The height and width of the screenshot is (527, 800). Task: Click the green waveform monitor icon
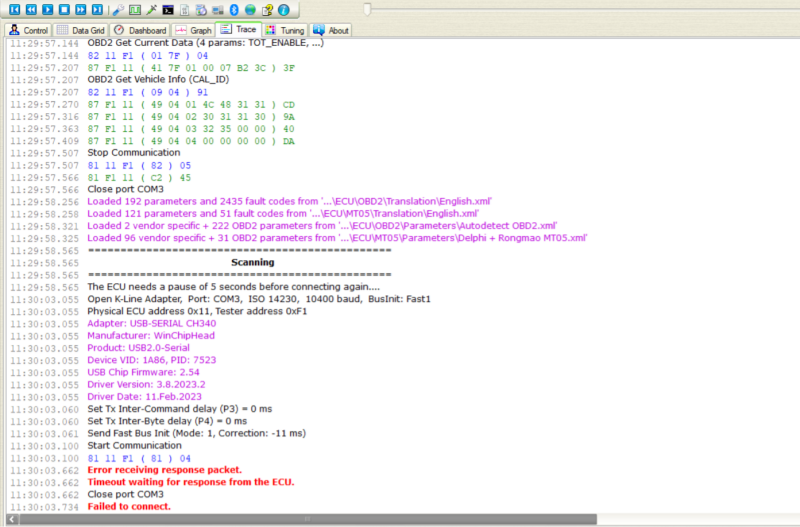(x=135, y=9)
